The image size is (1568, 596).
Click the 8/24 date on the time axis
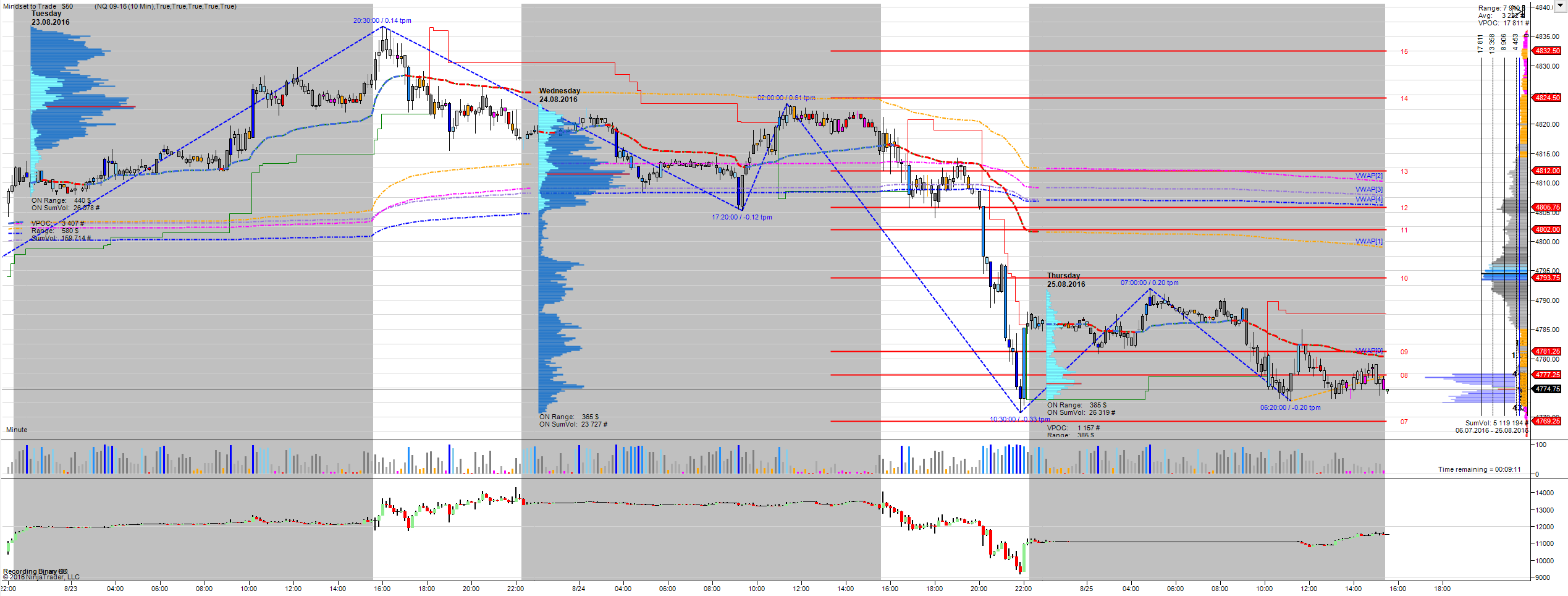(x=579, y=589)
